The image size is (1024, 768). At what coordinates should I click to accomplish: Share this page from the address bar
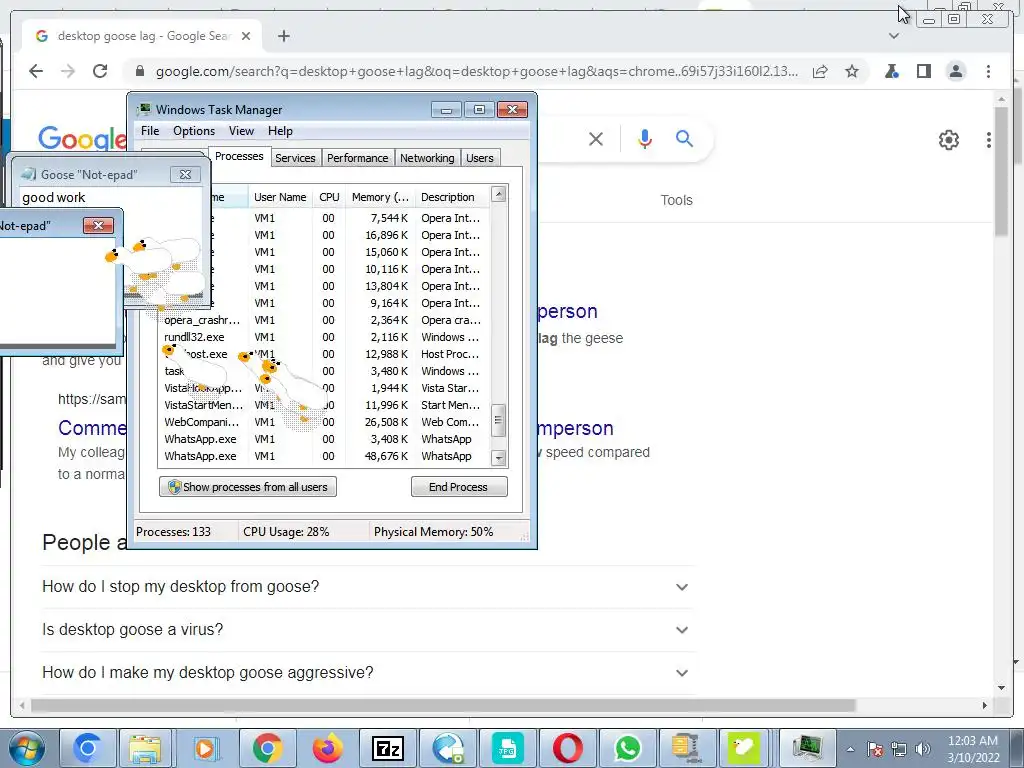coord(820,71)
